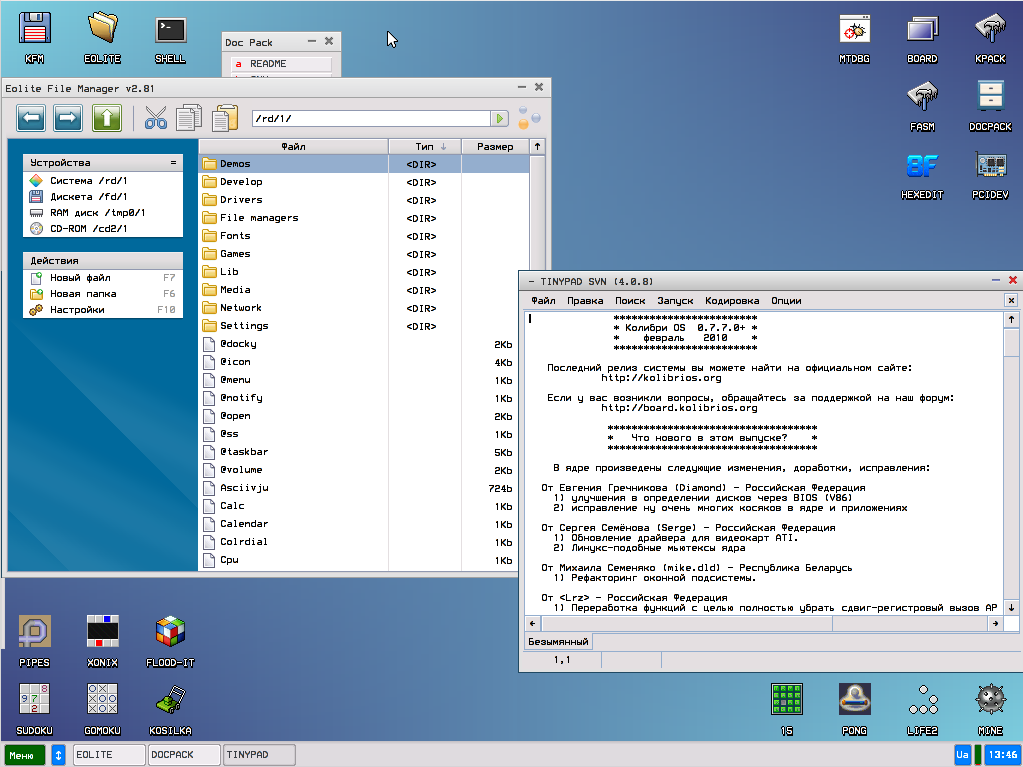Toggle keyboard layout indicator in taskbar
The width and height of the screenshot is (1023, 767).
(x=962, y=755)
